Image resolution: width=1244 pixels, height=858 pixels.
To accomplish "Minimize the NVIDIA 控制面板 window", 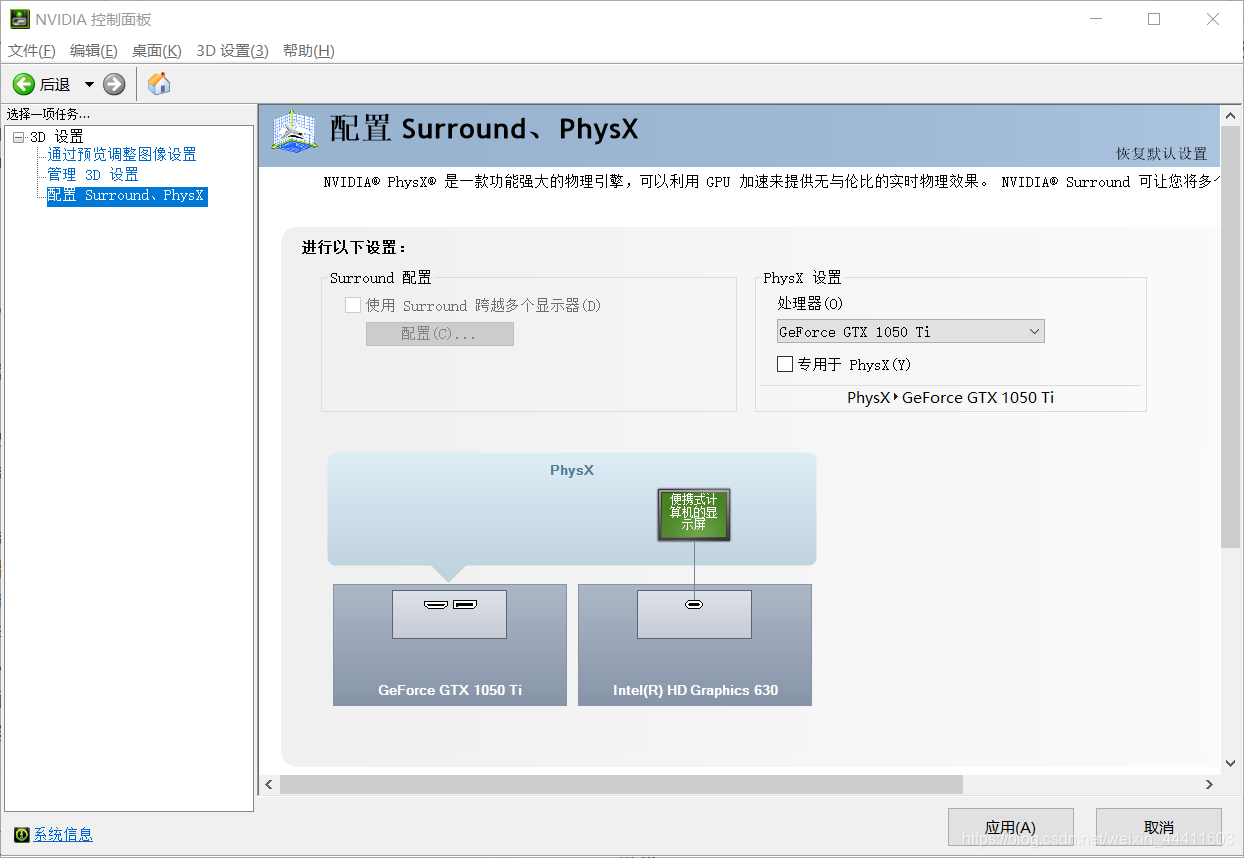I will (x=1098, y=19).
